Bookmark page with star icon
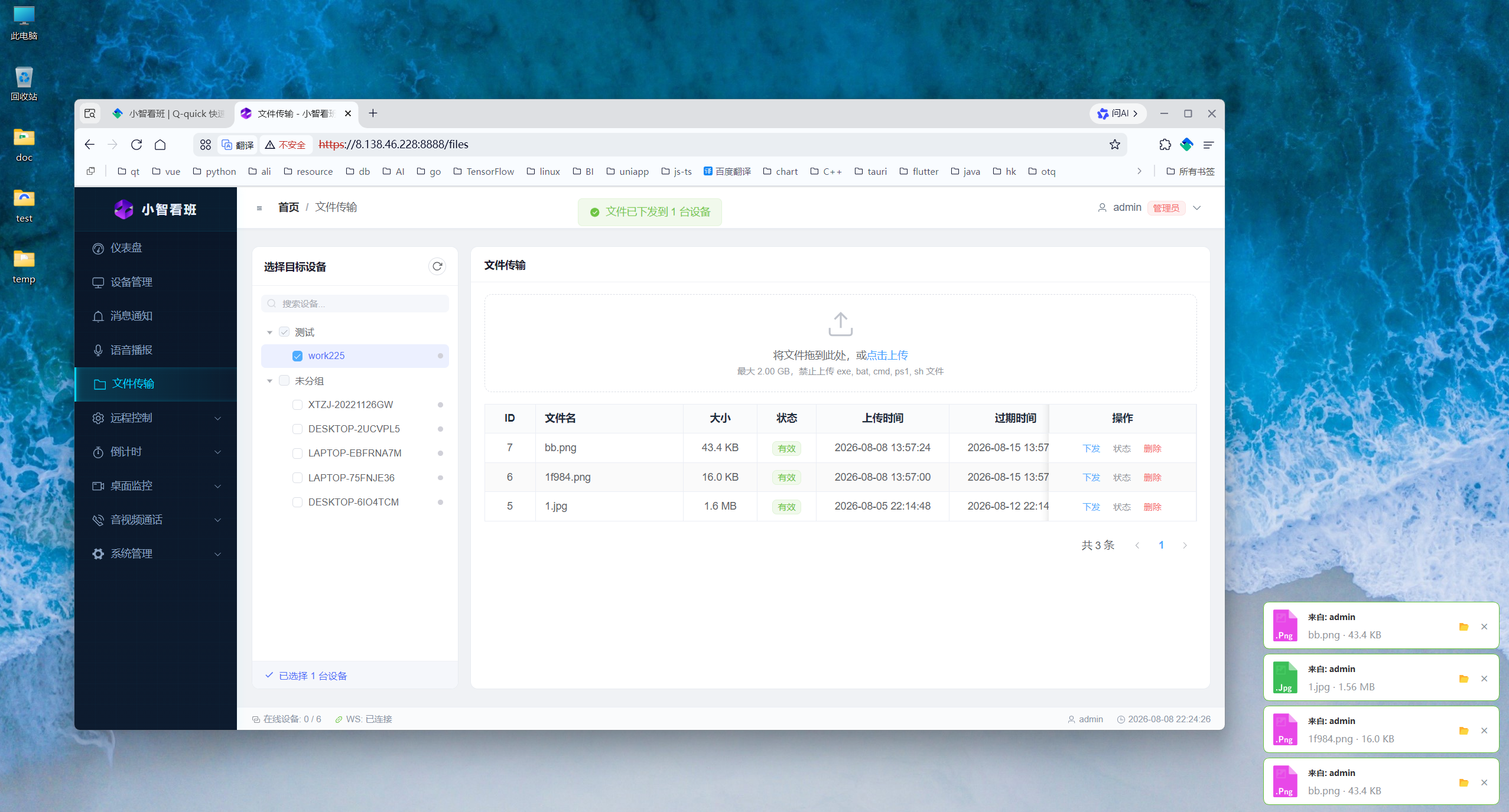 tap(1114, 144)
